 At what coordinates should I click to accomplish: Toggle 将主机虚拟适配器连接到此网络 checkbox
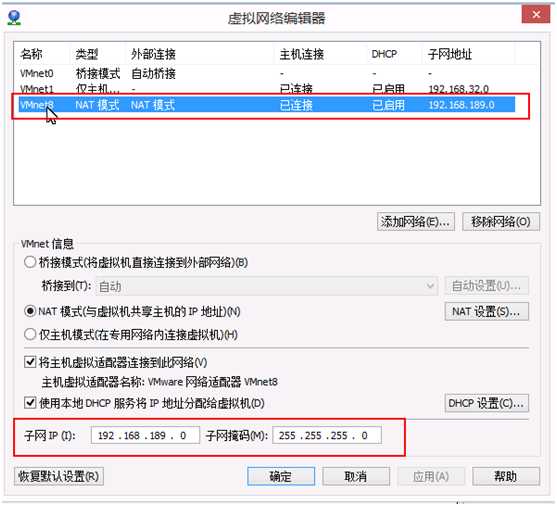[x=30, y=362]
